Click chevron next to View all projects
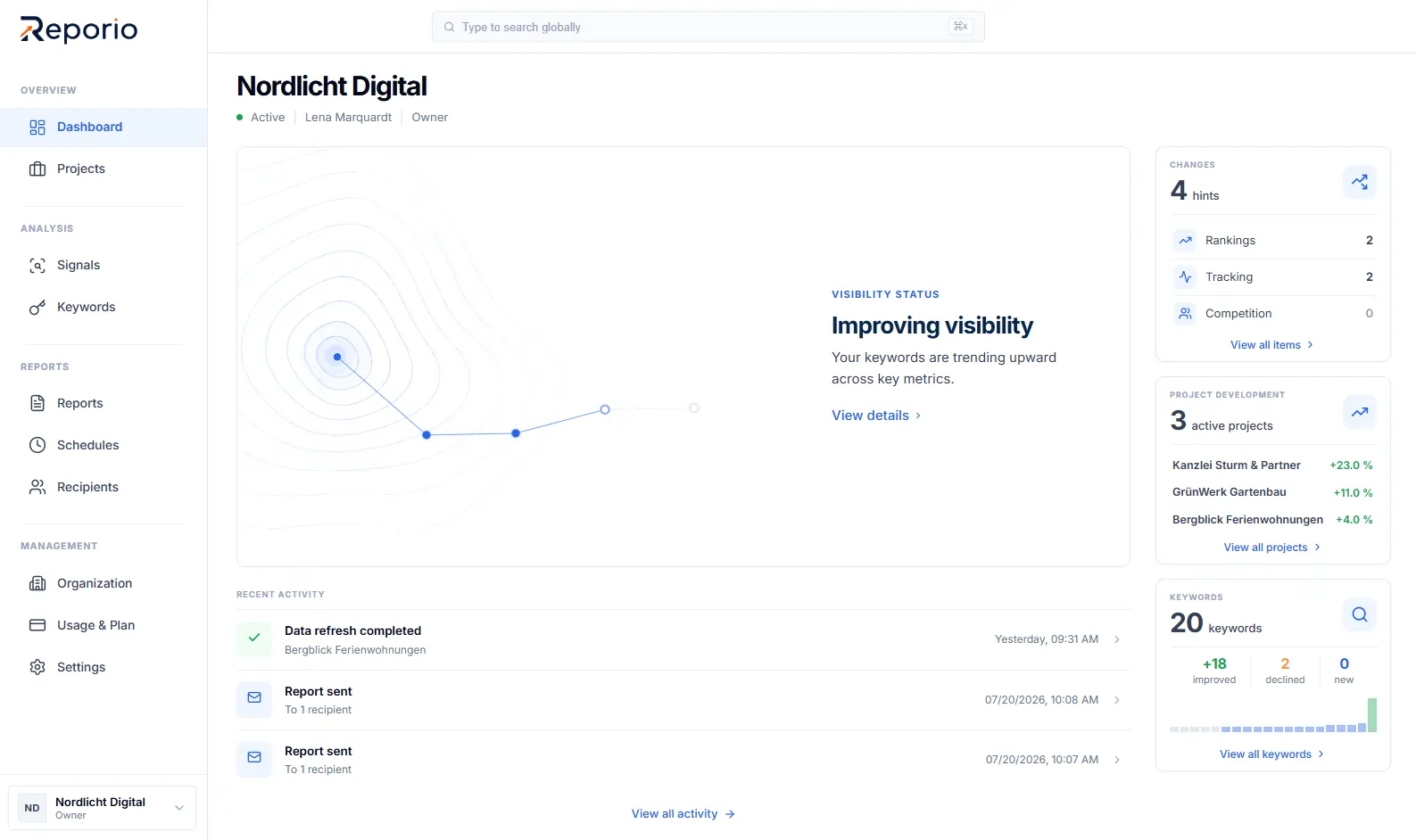 click(x=1317, y=548)
